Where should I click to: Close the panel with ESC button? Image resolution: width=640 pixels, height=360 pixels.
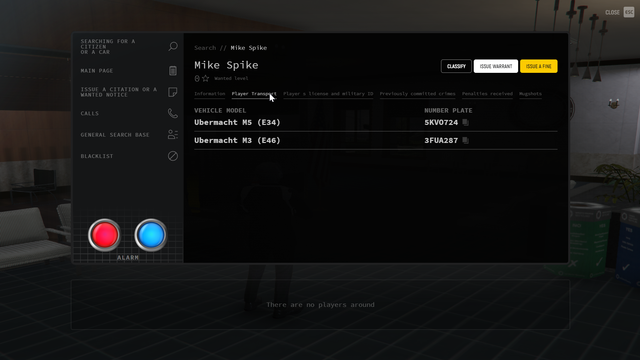[x=629, y=12]
